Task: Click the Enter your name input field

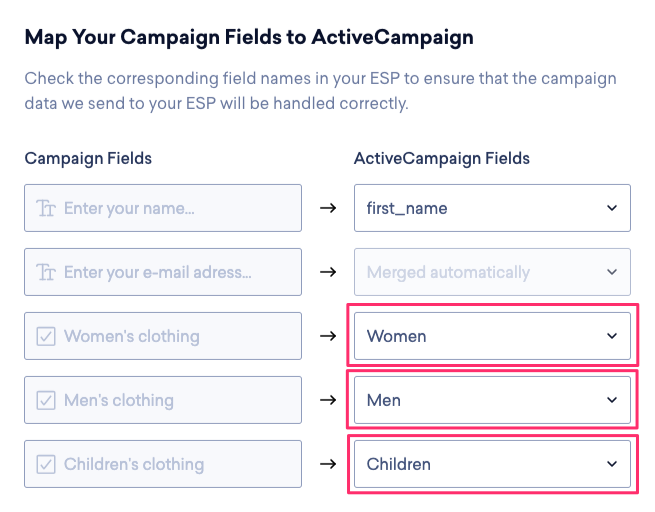Action: 175,208
